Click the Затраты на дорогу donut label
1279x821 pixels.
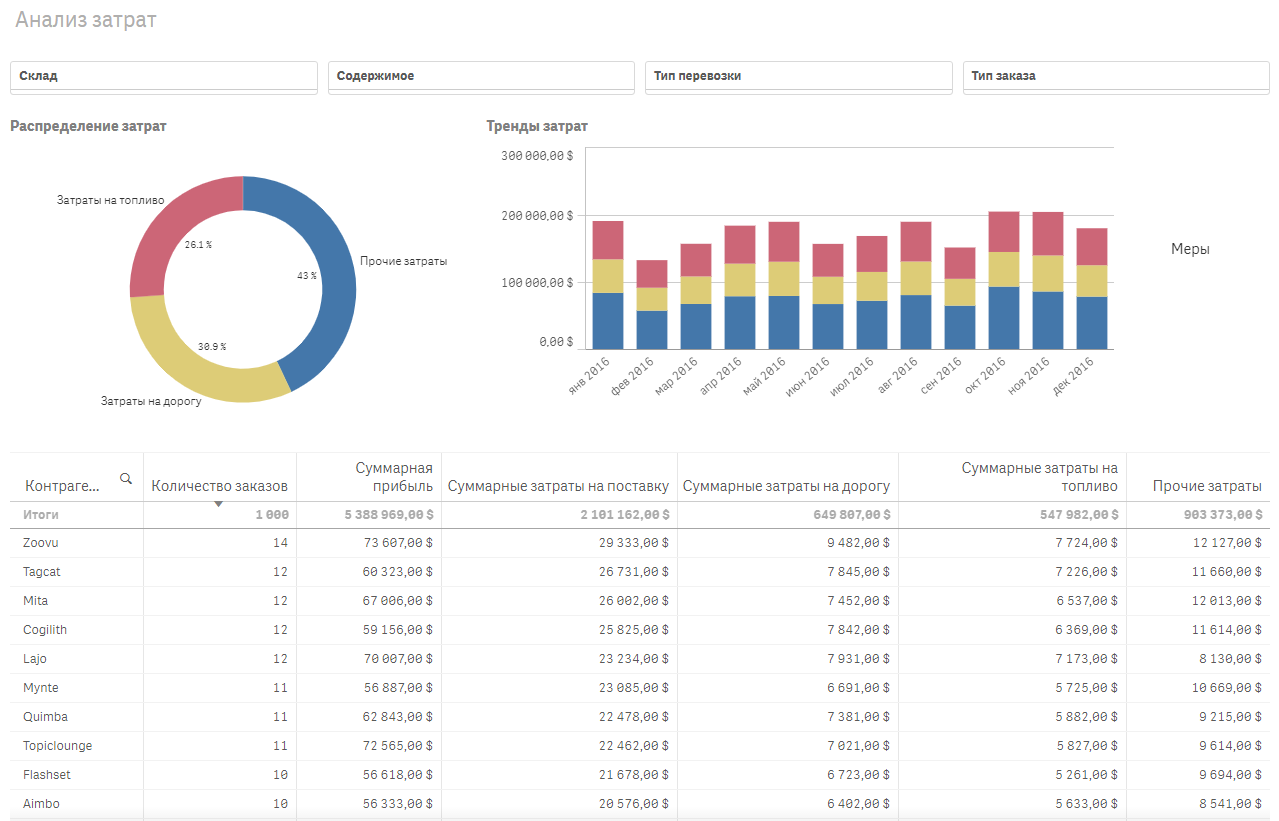151,401
